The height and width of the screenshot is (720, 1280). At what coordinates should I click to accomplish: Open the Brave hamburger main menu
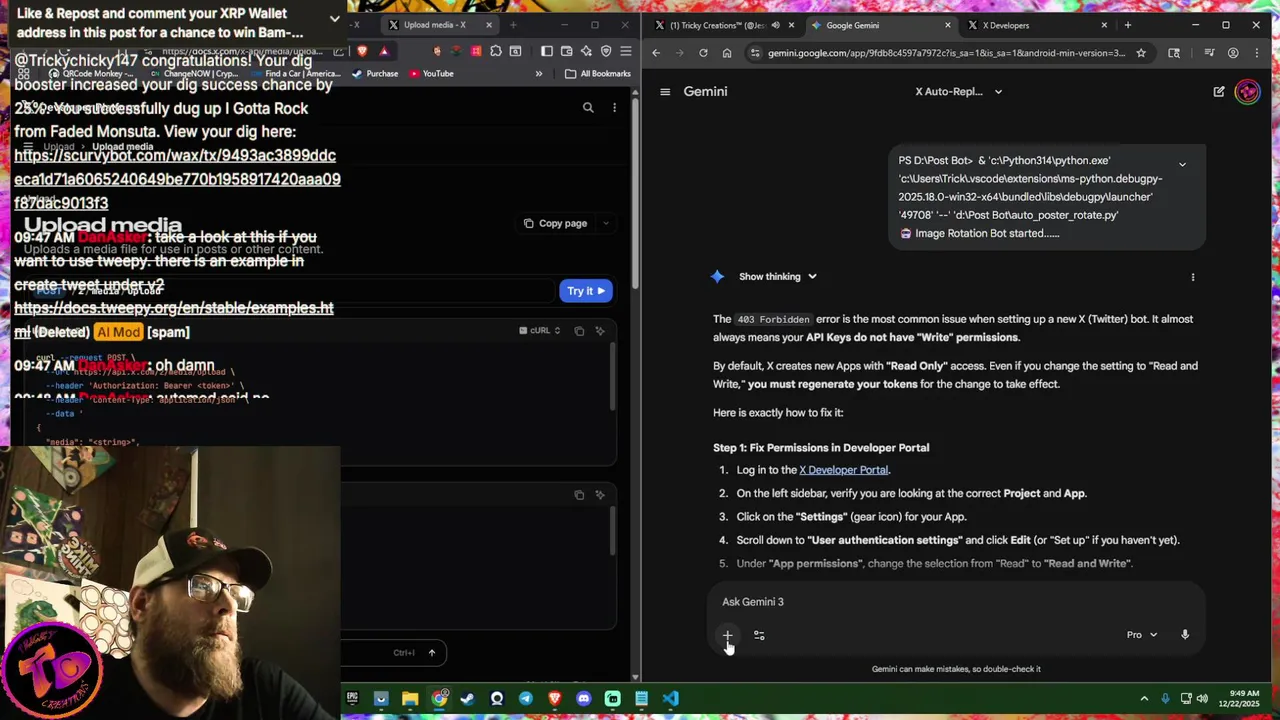[x=626, y=51]
